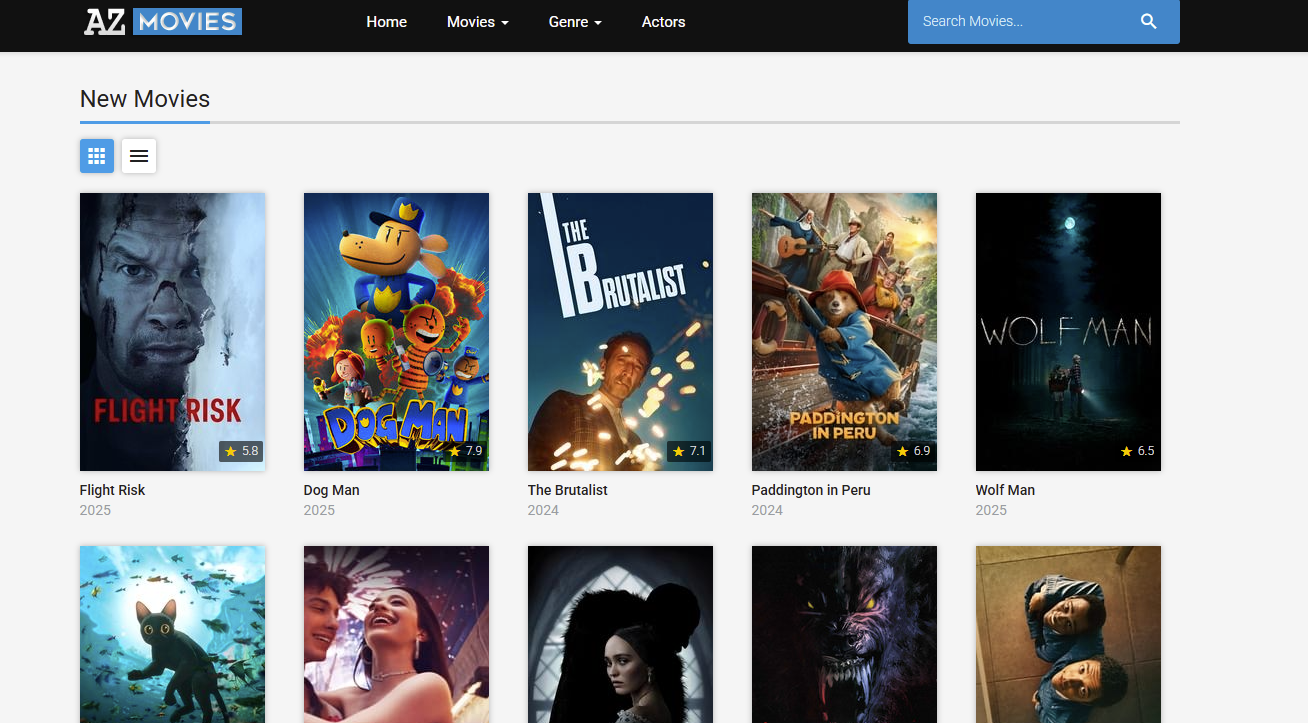Click the 2024 year under The Brutalist
The image size is (1308, 723).
[543, 510]
